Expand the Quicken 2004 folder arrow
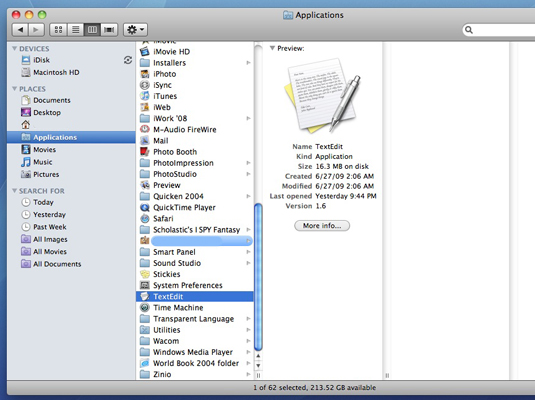Screen dimensions: 535x400 [x=248, y=196]
